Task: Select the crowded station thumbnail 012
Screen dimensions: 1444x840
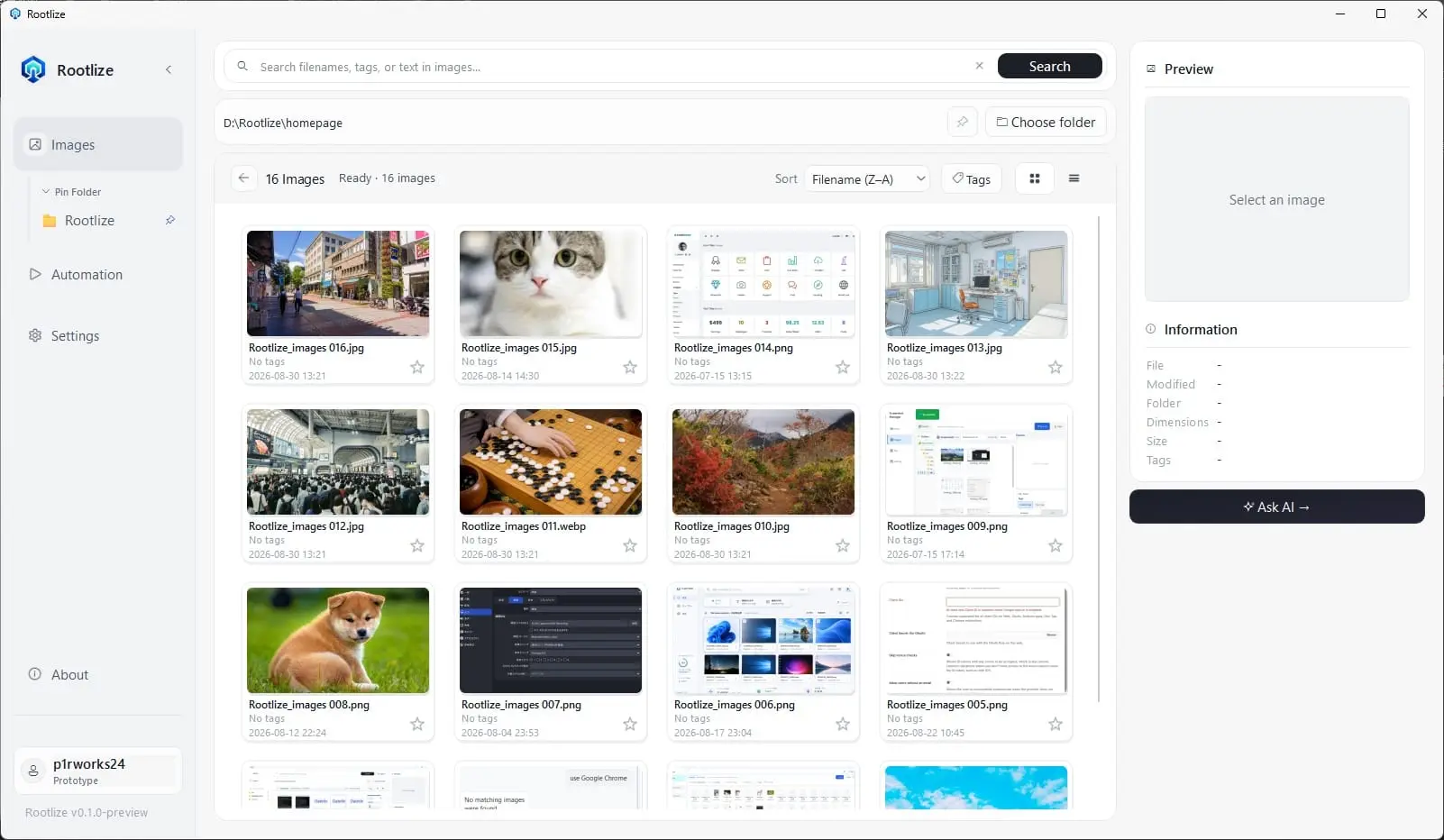Action: 338,461
